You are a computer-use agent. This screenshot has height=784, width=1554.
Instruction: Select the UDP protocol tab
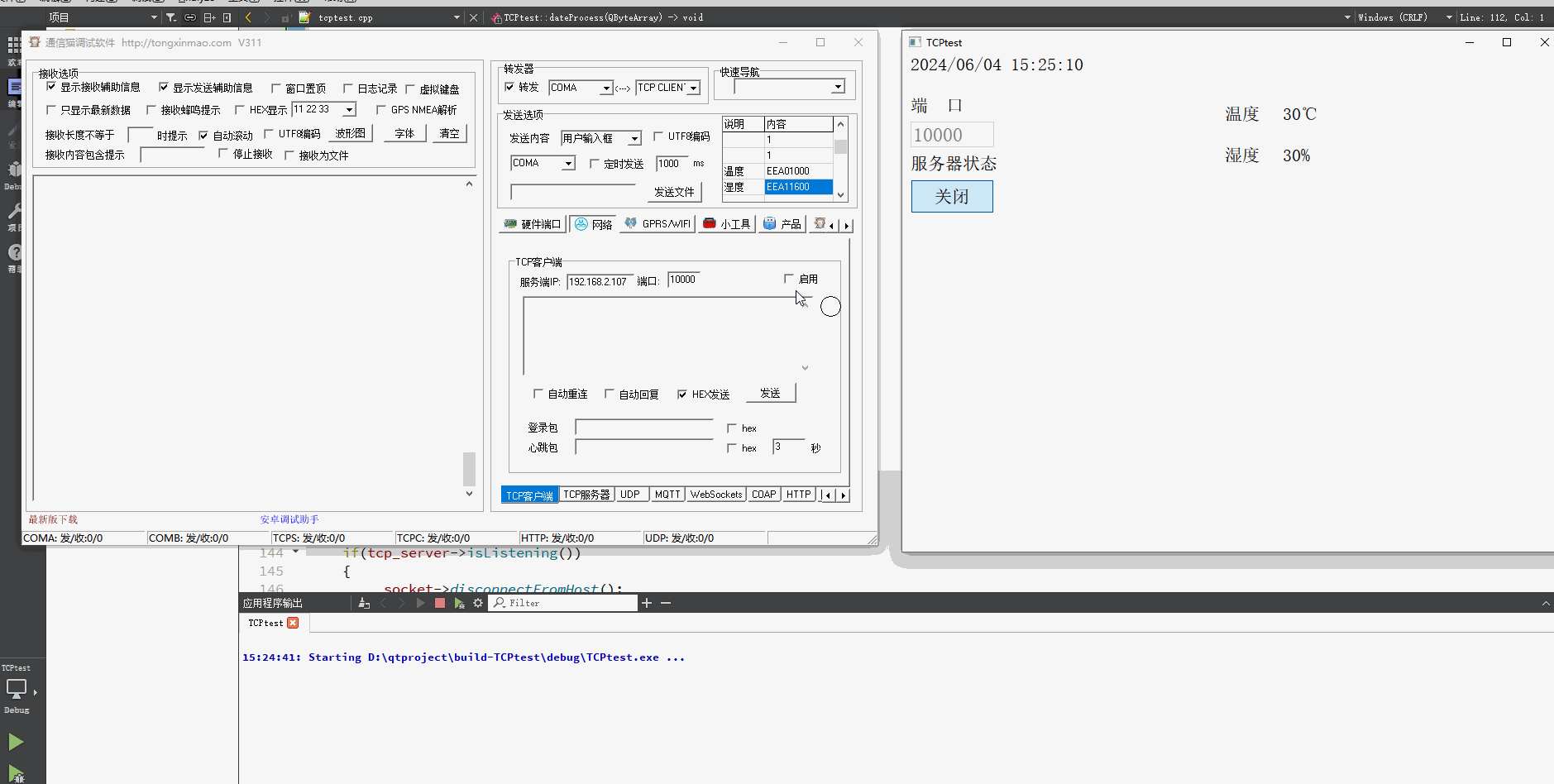click(630, 495)
